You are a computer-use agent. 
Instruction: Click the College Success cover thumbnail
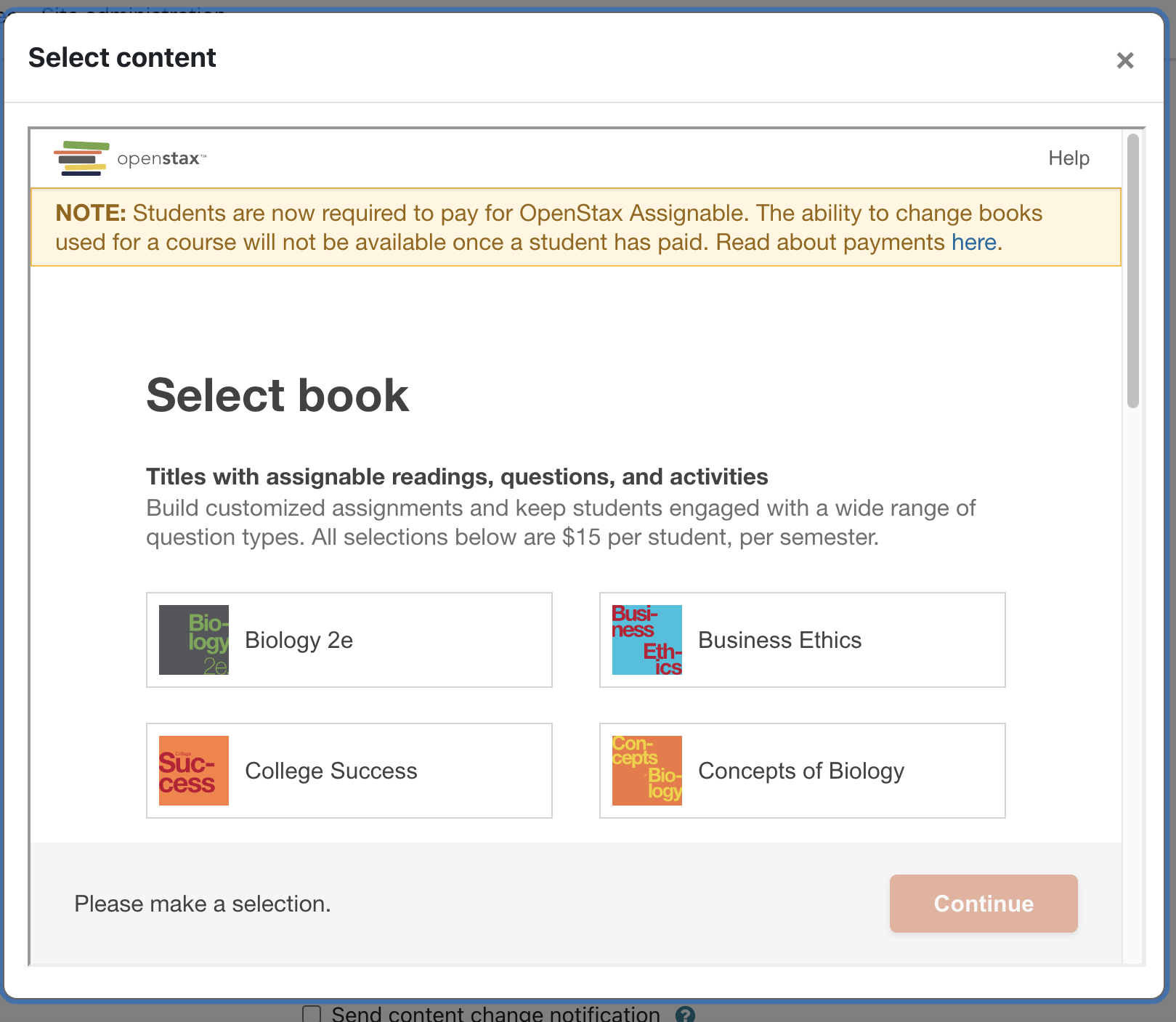(x=192, y=771)
